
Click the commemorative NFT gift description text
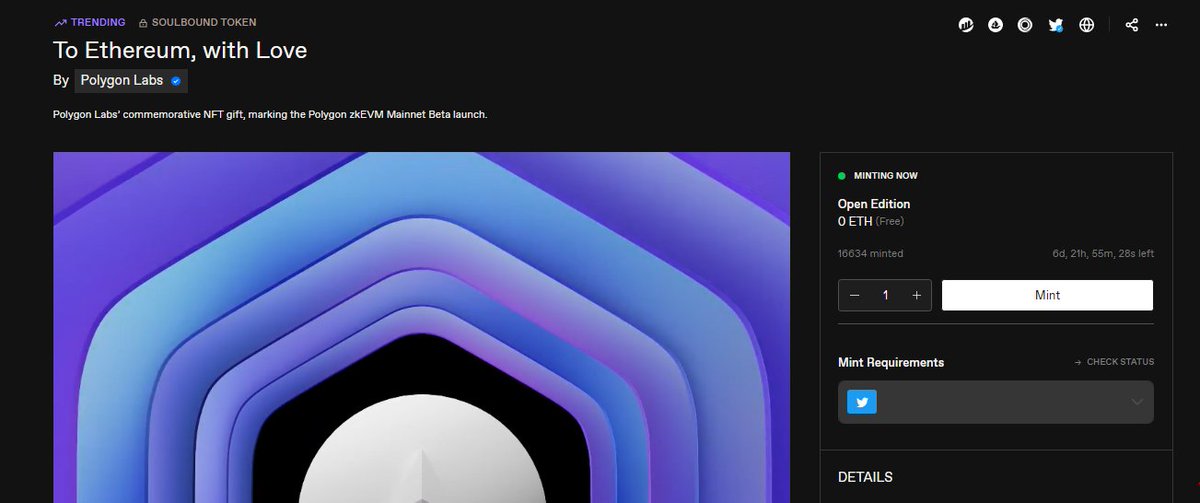coord(270,115)
